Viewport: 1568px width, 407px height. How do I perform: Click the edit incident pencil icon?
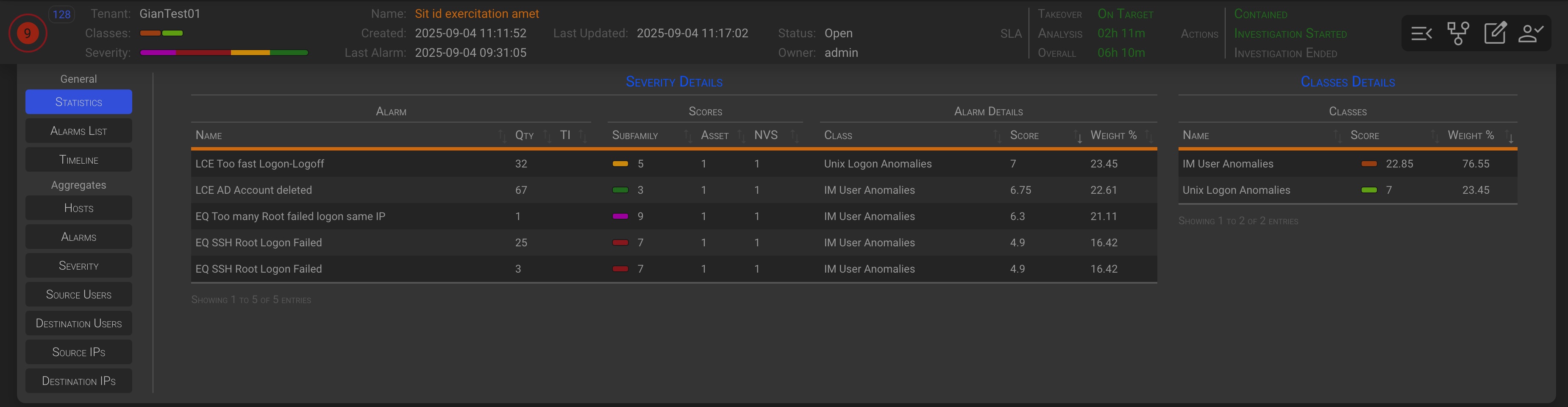[x=1495, y=33]
